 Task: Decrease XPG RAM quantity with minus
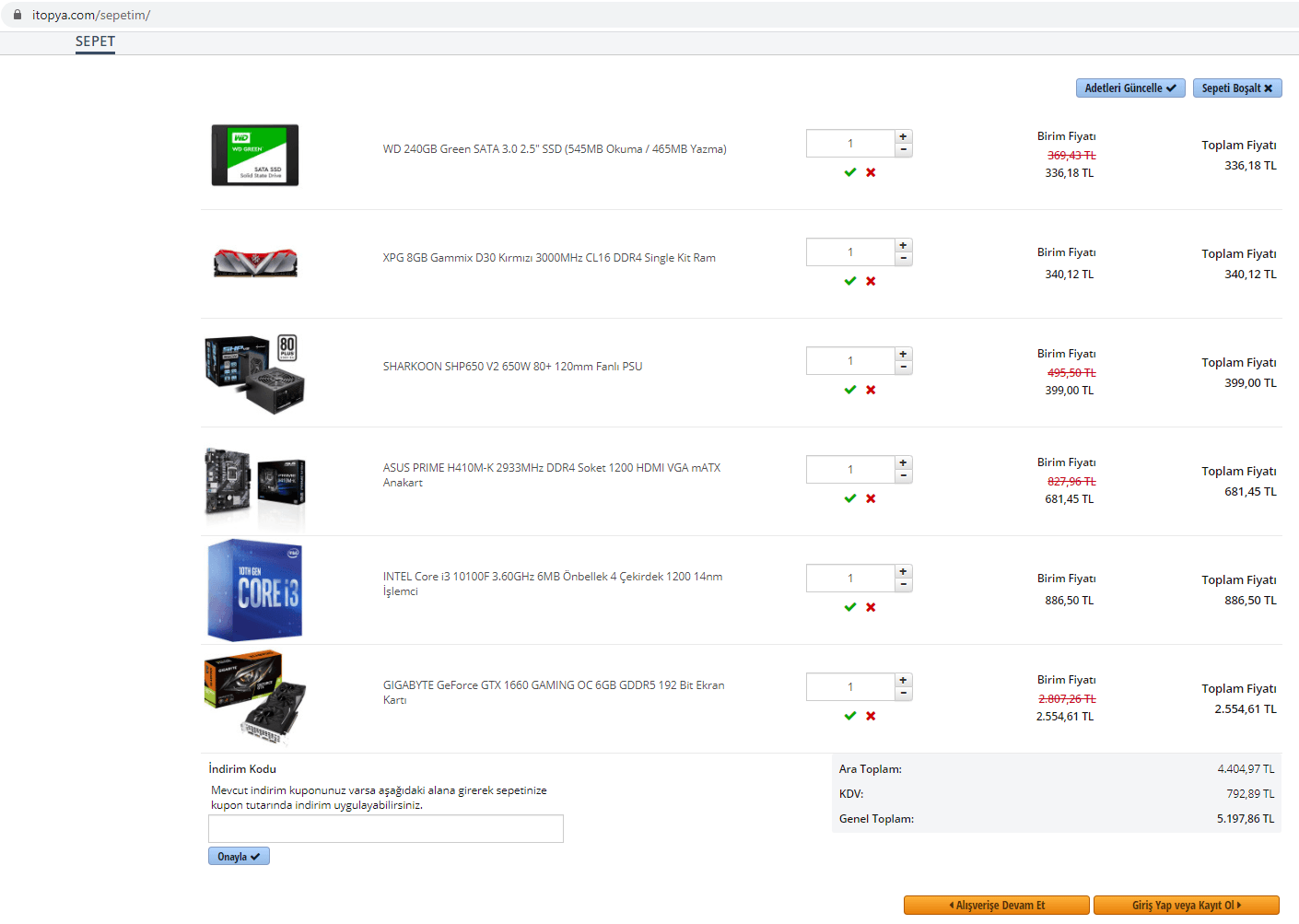tap(904, 258)
